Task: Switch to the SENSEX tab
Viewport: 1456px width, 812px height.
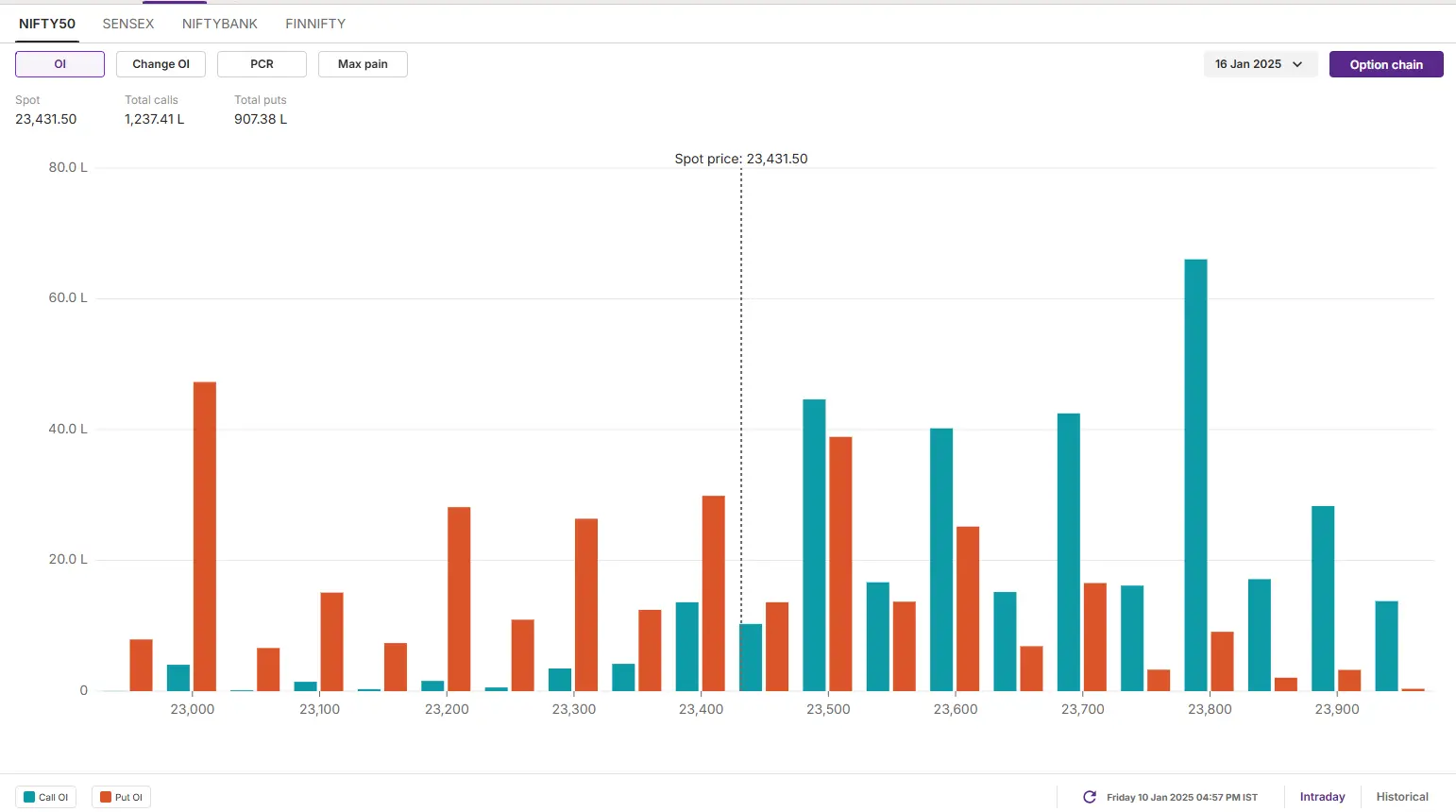Action: [x=128, y=24]
